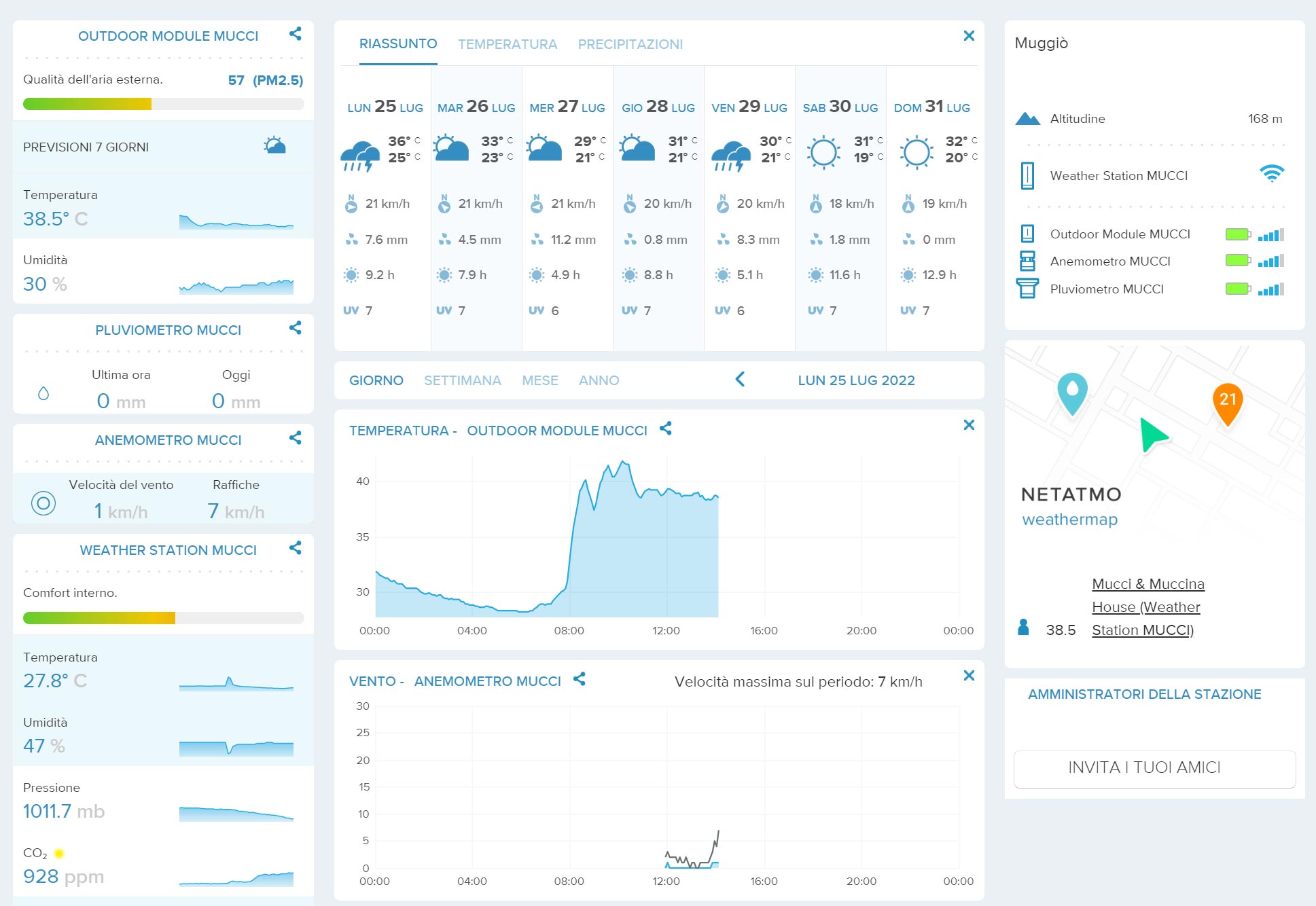Click the indoor temperature 27.8° mini graph
Screen dimensions: 1316x906
pos(236,684)
